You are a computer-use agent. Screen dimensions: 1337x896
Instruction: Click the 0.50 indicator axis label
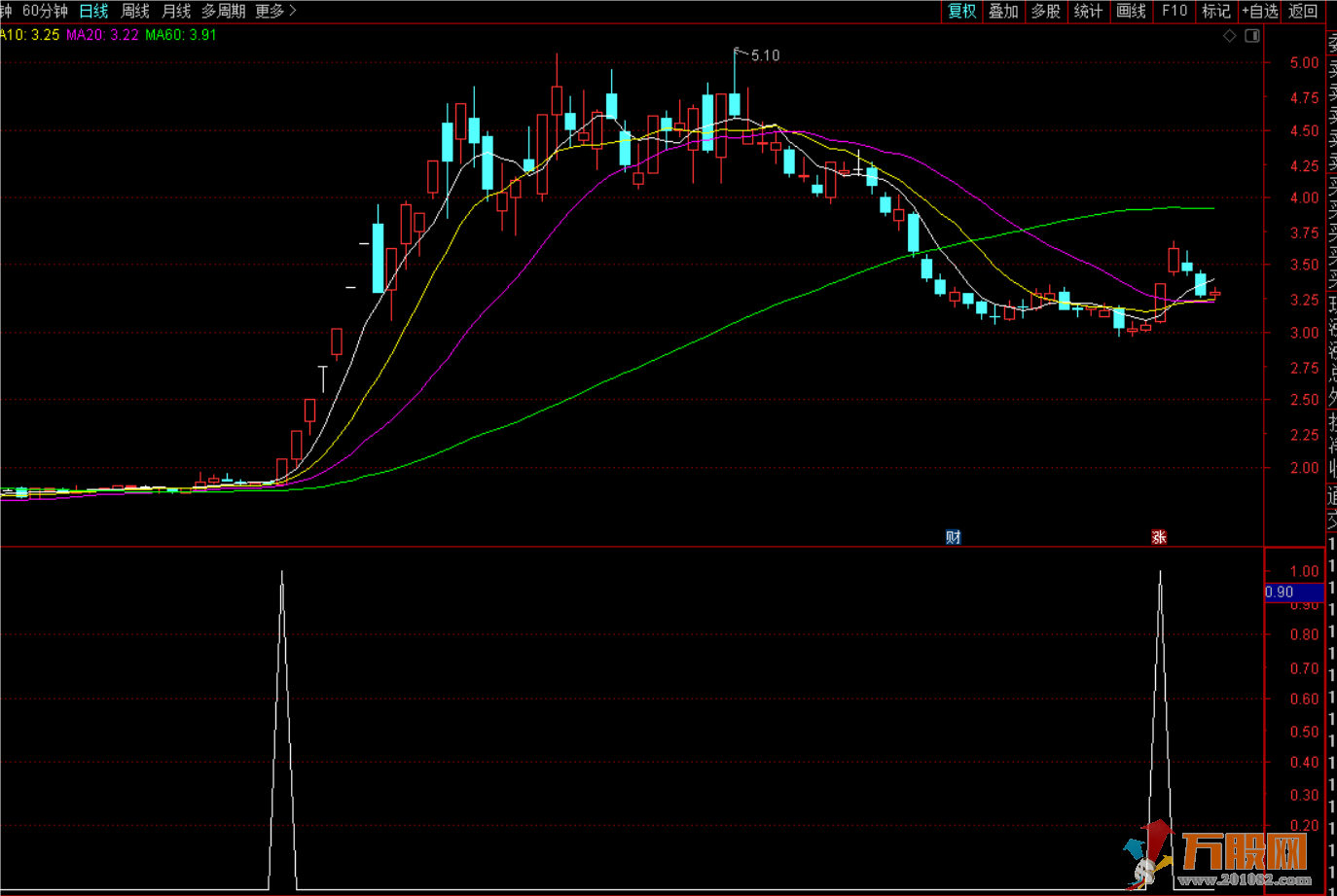click(1305, 732)
